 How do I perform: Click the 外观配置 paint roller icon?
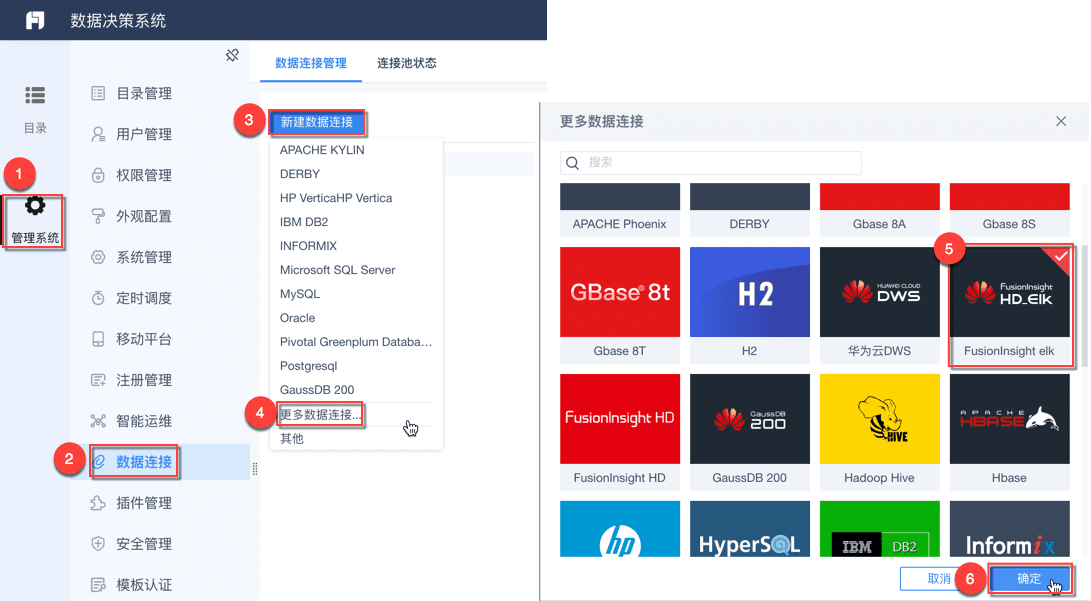(x=98, y=216)
